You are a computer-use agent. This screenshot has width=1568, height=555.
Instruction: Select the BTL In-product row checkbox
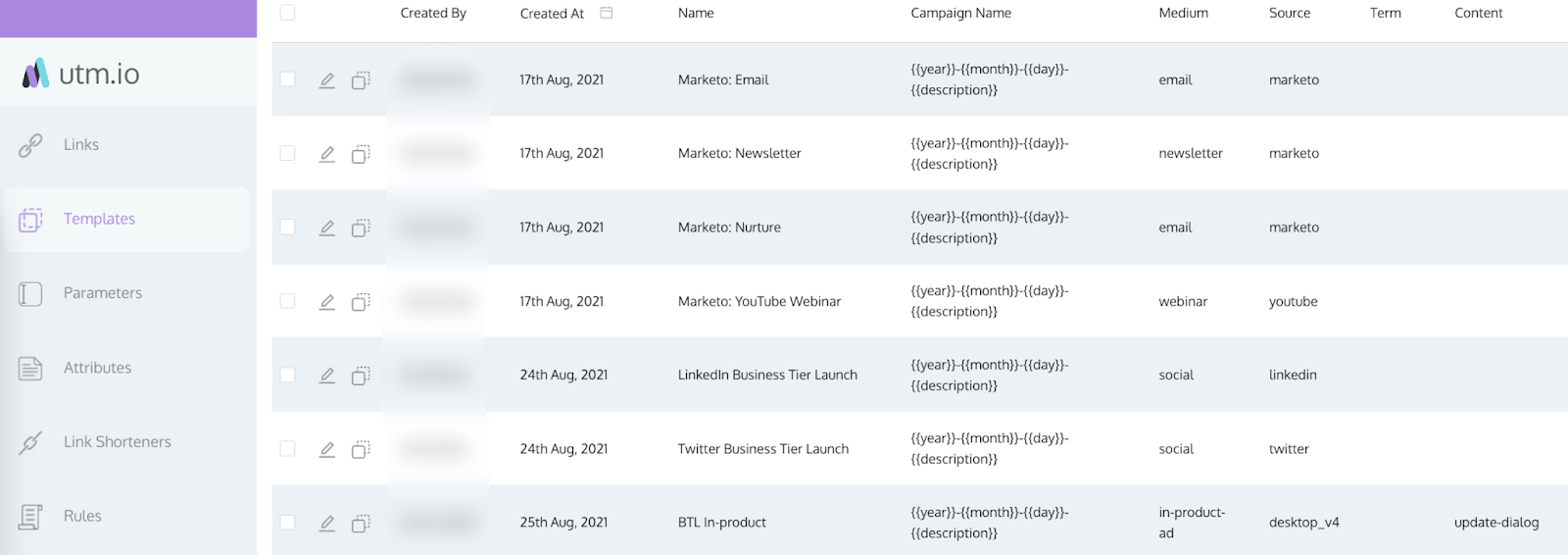click(x=287, y=523)
